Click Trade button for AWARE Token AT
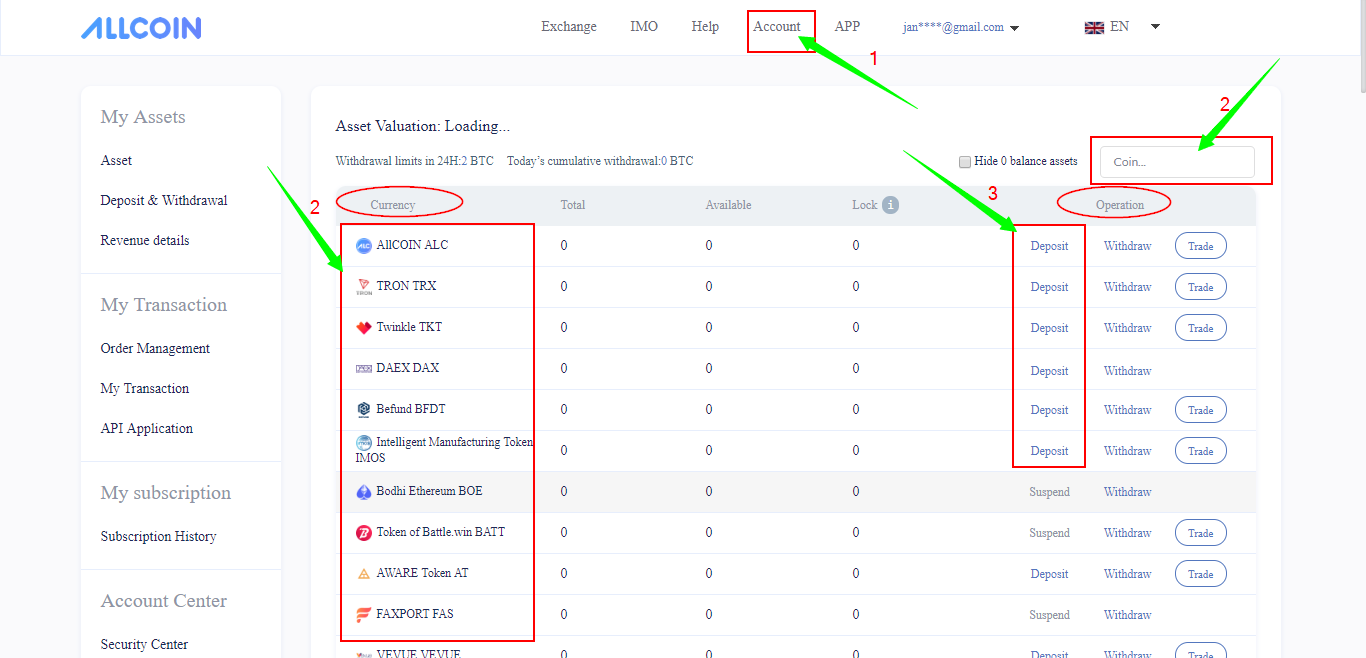This screenshot has width=1366, height=658. point(1200,574)
